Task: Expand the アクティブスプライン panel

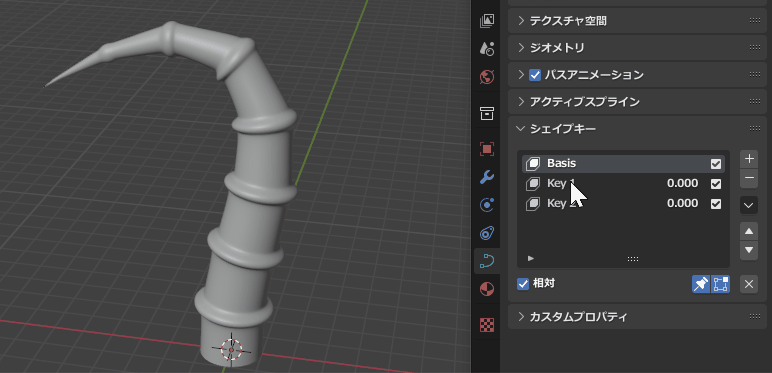Action: click(521, 102)
